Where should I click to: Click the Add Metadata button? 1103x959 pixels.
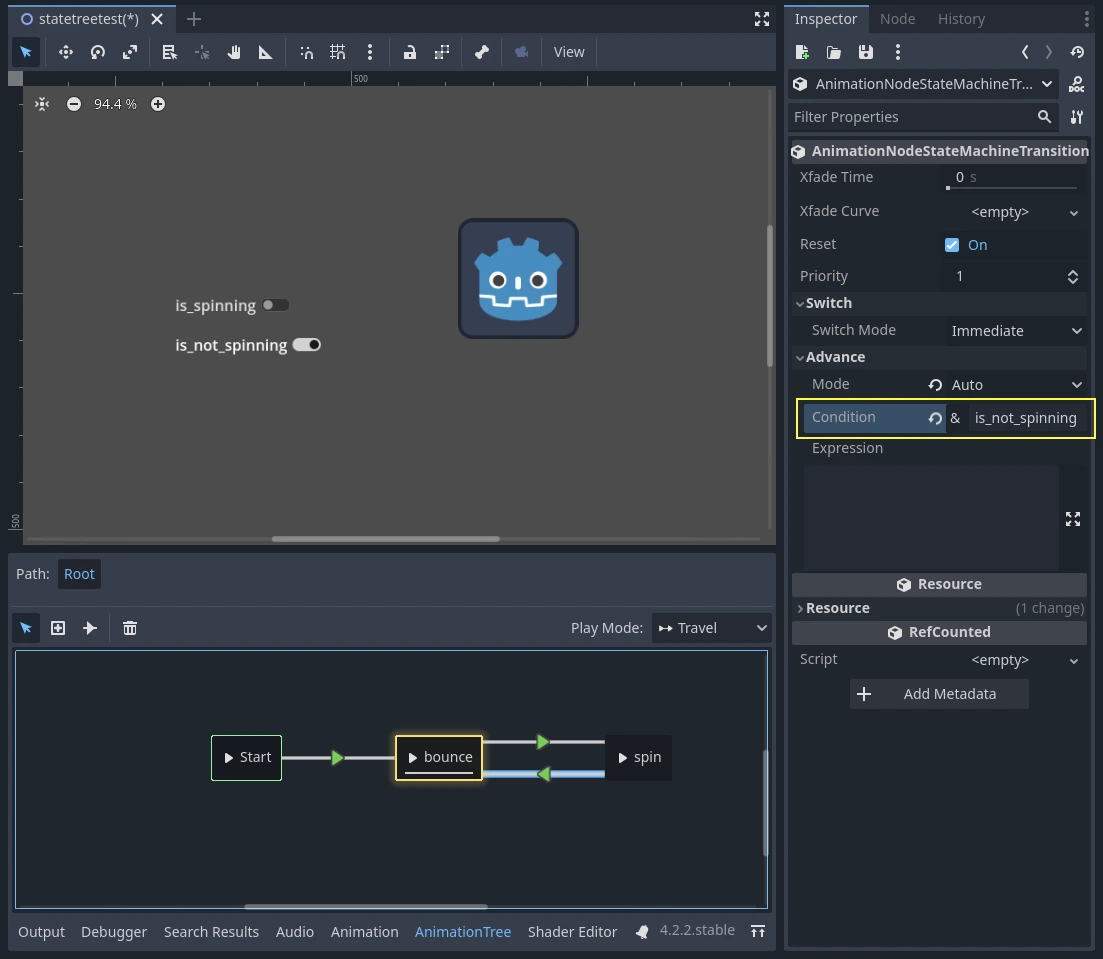point(938,694)
